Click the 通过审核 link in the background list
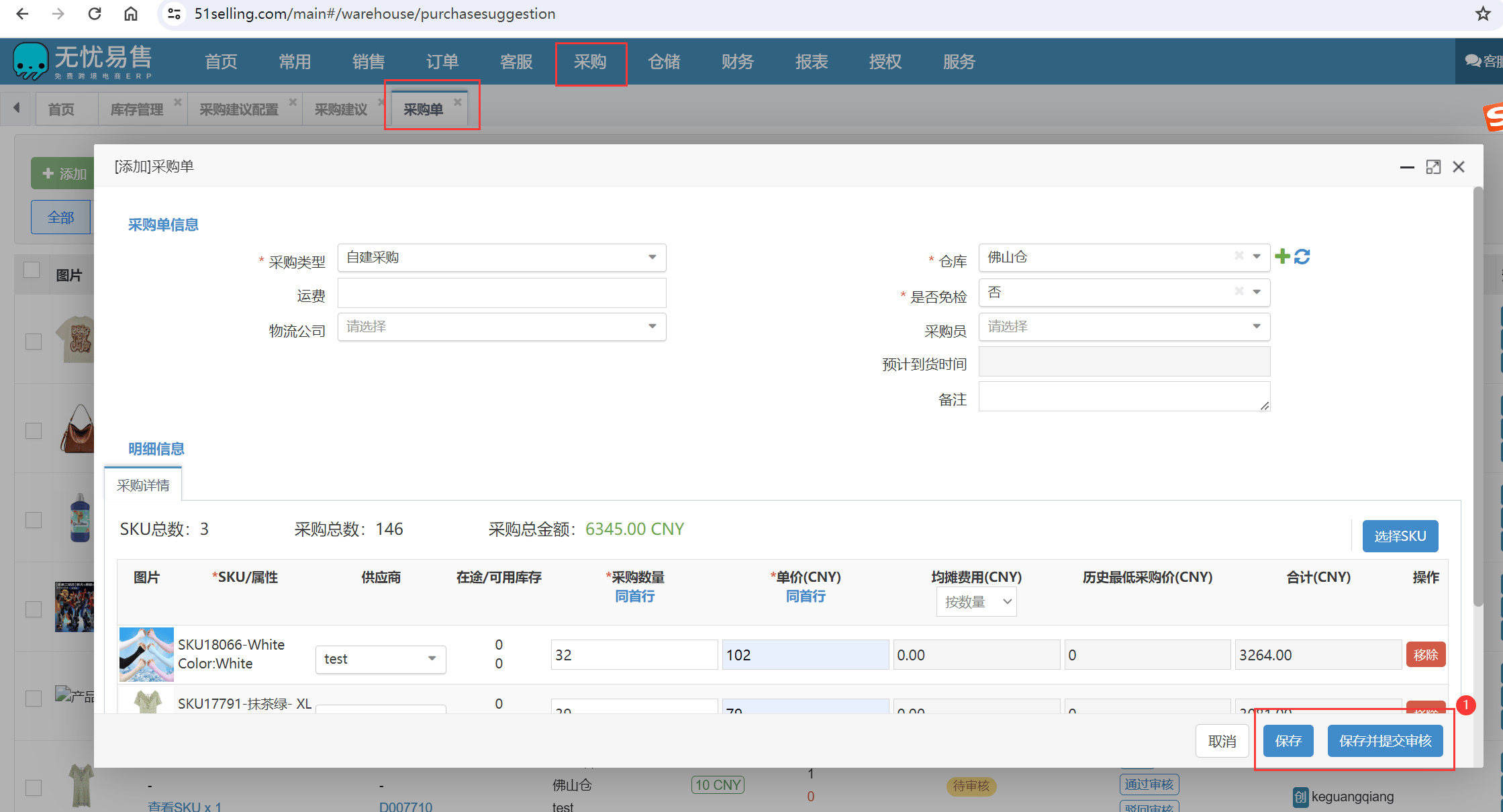The image size is (1503, 812). point(1149,784)
